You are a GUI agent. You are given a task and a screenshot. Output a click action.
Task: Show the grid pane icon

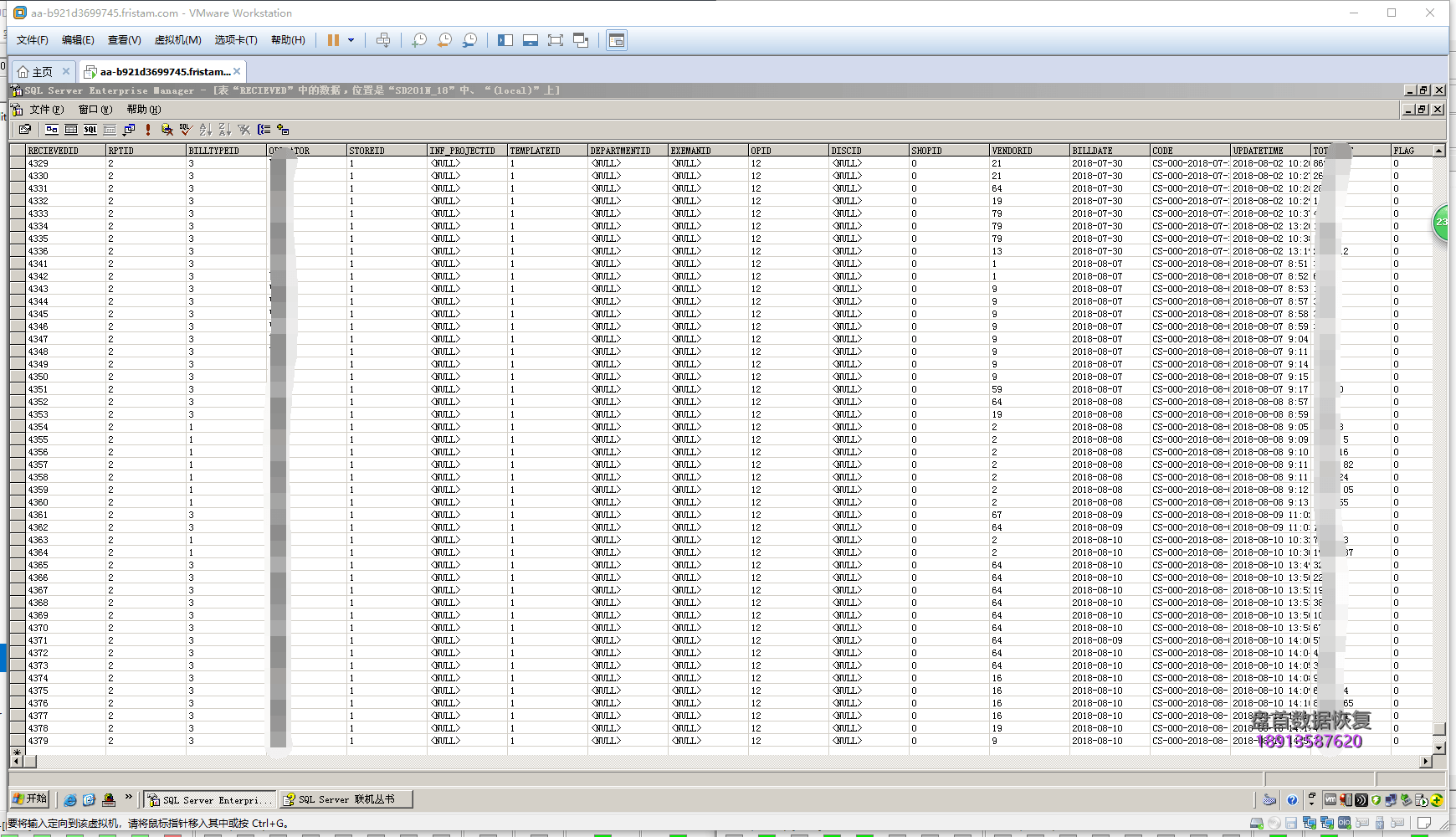(x=71, y=130)
